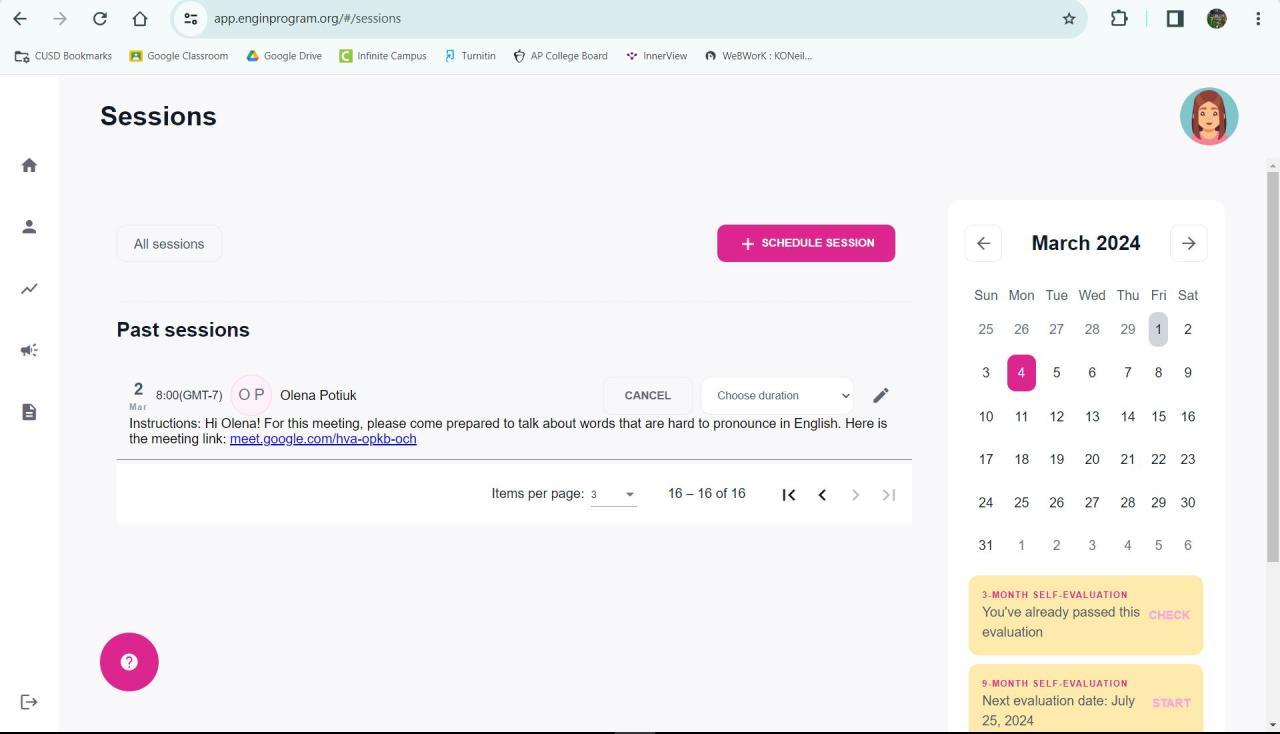The image size is (1280, 734).
Task: View site information icon in address bar
Action: click(191, 18)
